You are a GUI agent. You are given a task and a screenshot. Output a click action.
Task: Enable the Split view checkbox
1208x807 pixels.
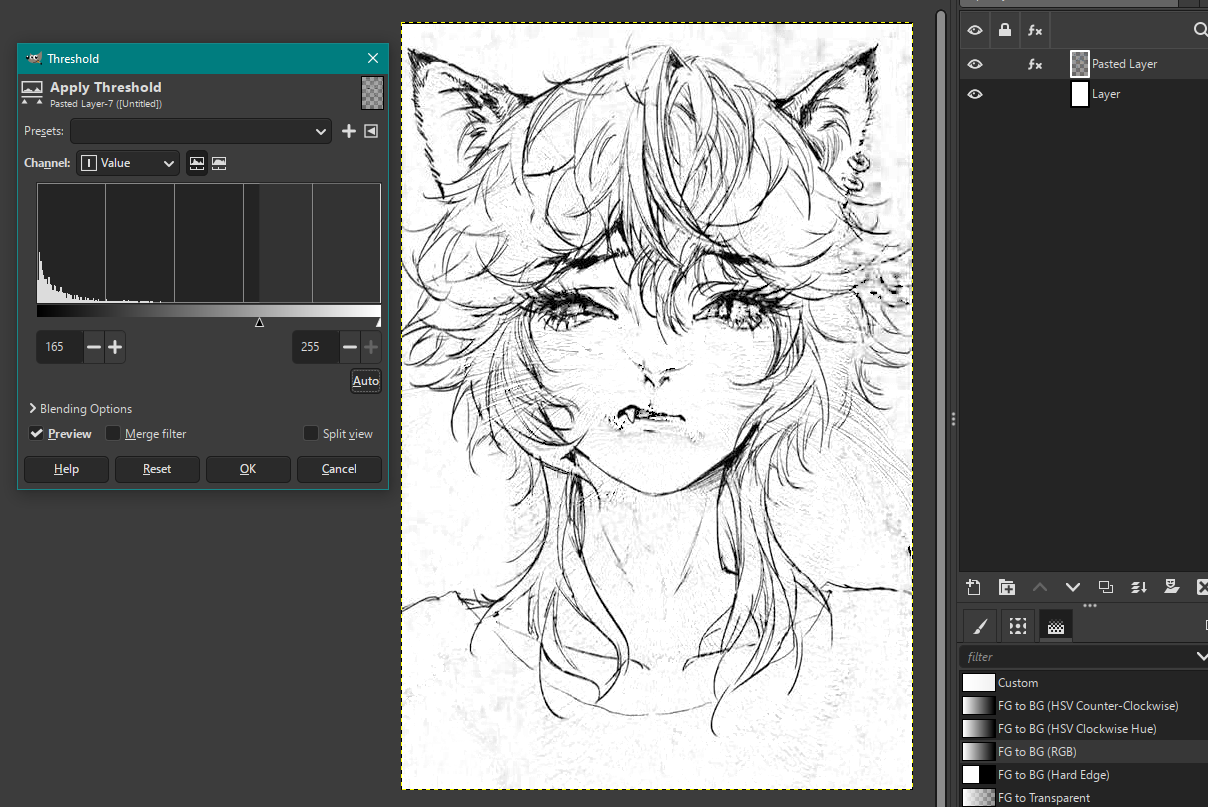(x=311, y=433)
